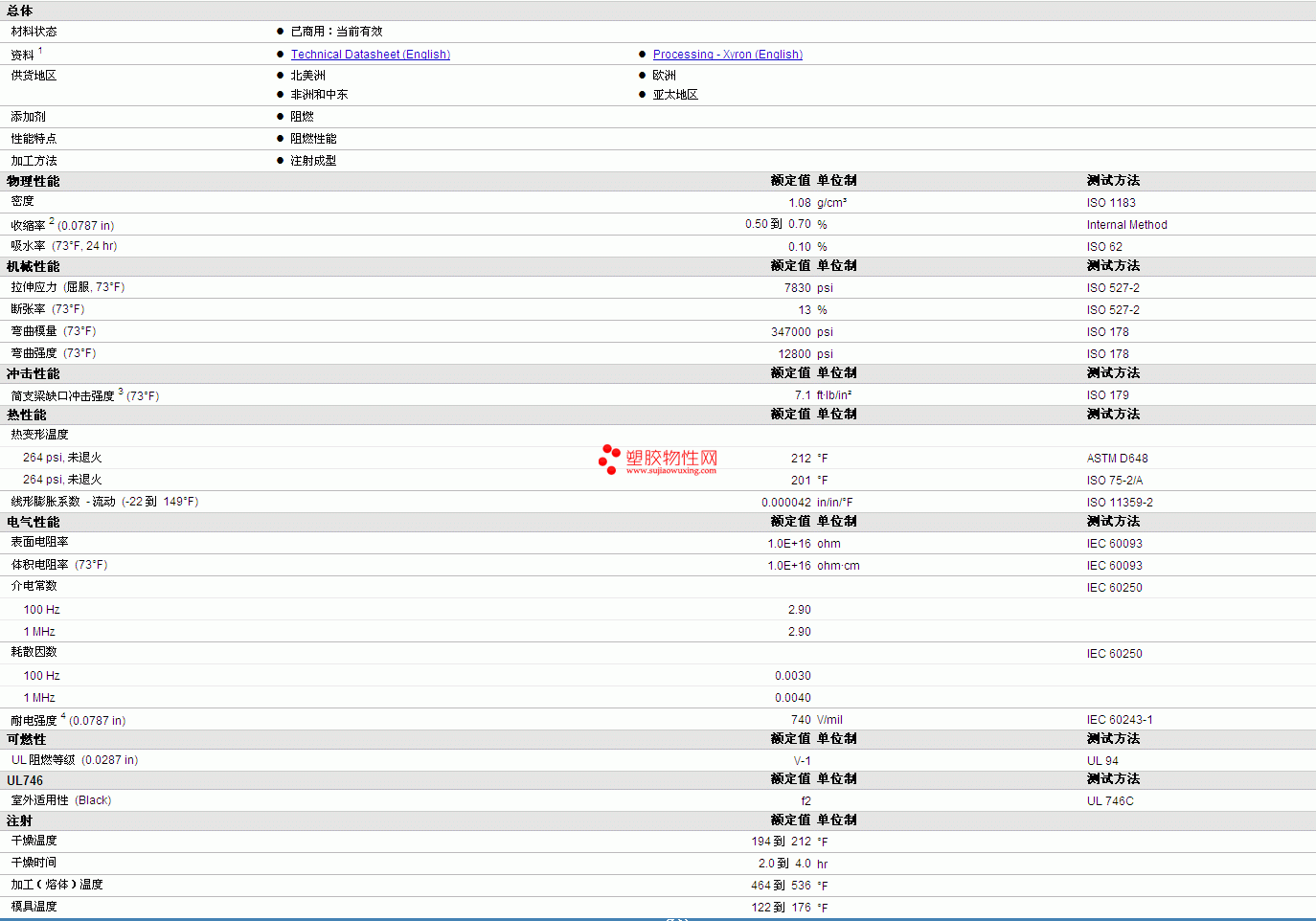This screenshot has width=1316, height=921.
Task: Open the Technical Datasheet (English) link
Action: pos(370,55)
